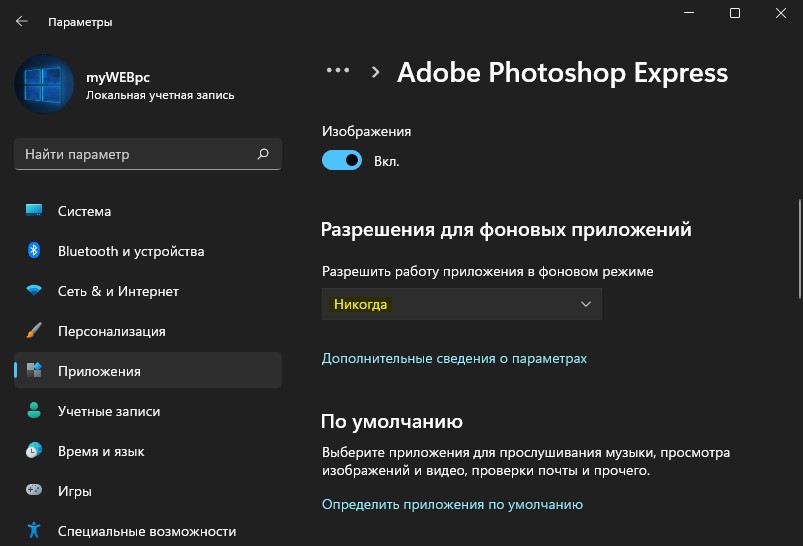The width and height of the screenshot is (803, 546).
Task: Open the Игры label
Action: tap(75, 491)
